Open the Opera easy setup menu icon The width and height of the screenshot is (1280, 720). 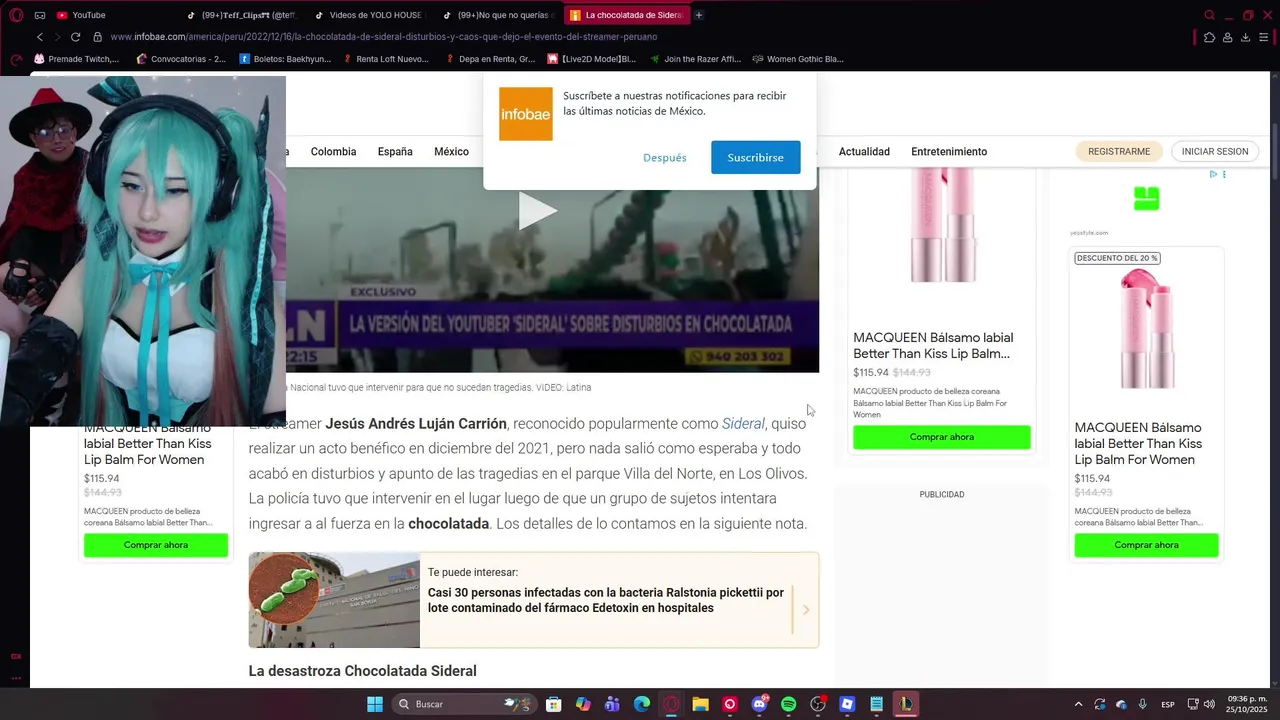(1264, 37)
